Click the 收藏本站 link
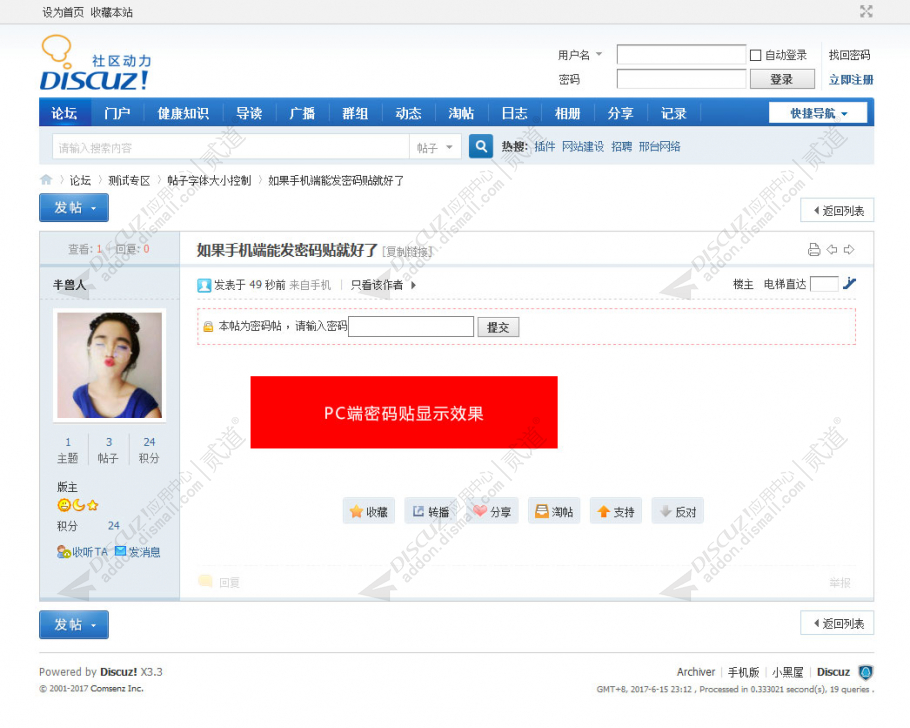This screenshot has width=910, height=728. (x=111, y=12)
